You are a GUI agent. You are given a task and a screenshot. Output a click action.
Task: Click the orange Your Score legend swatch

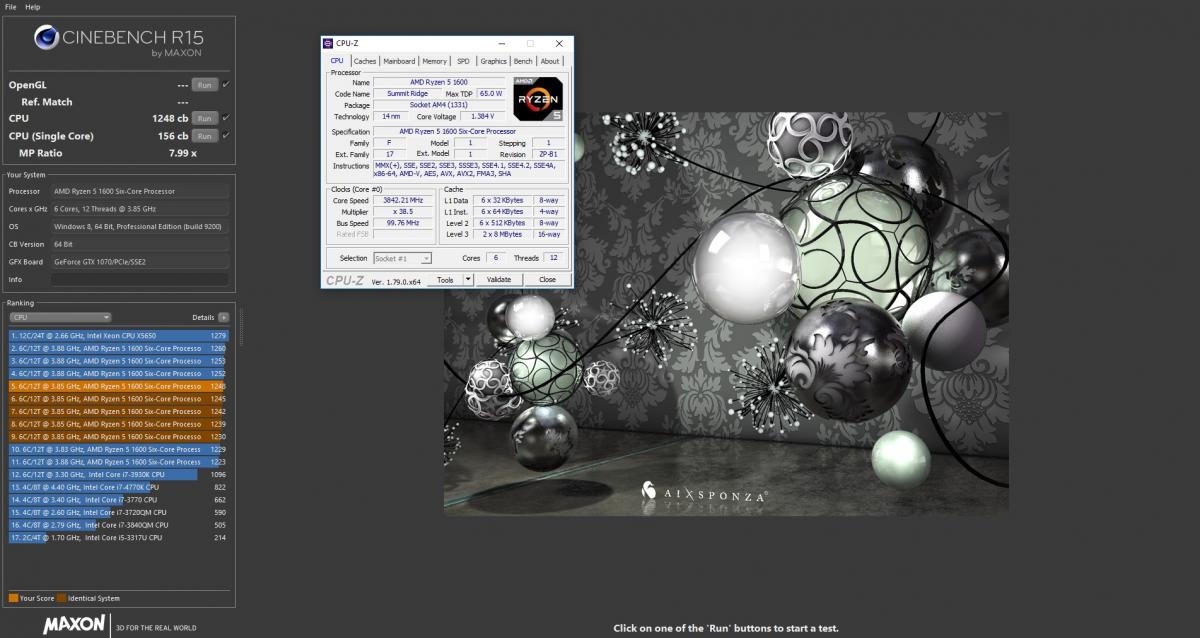click(13, 598)
